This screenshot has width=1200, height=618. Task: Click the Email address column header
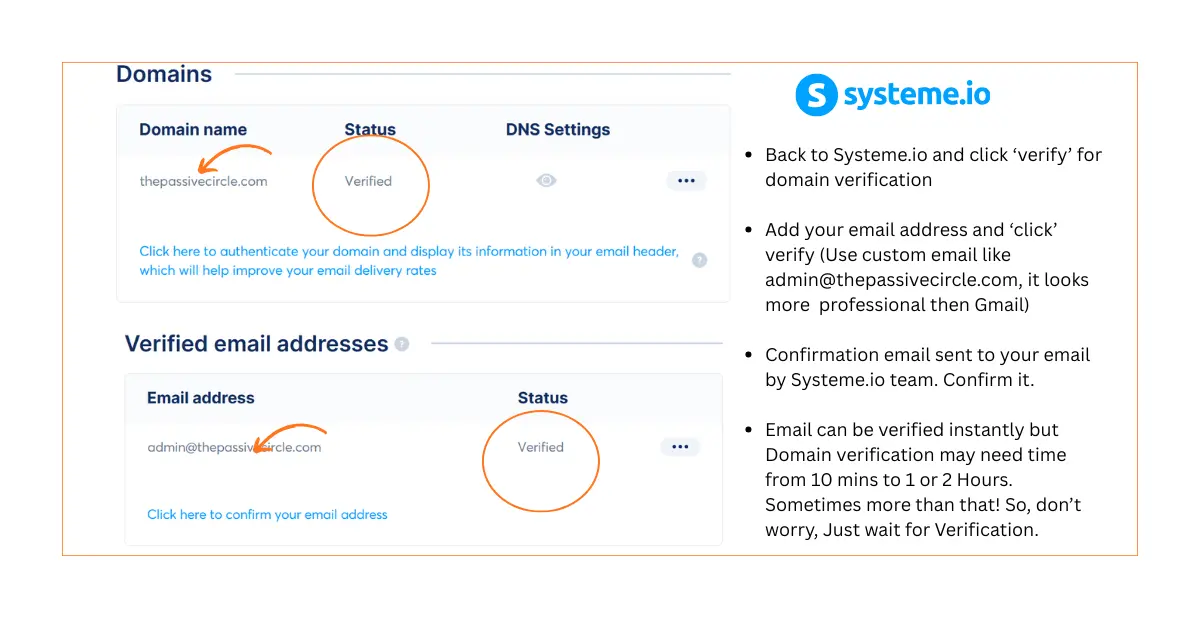click(200, 397)
